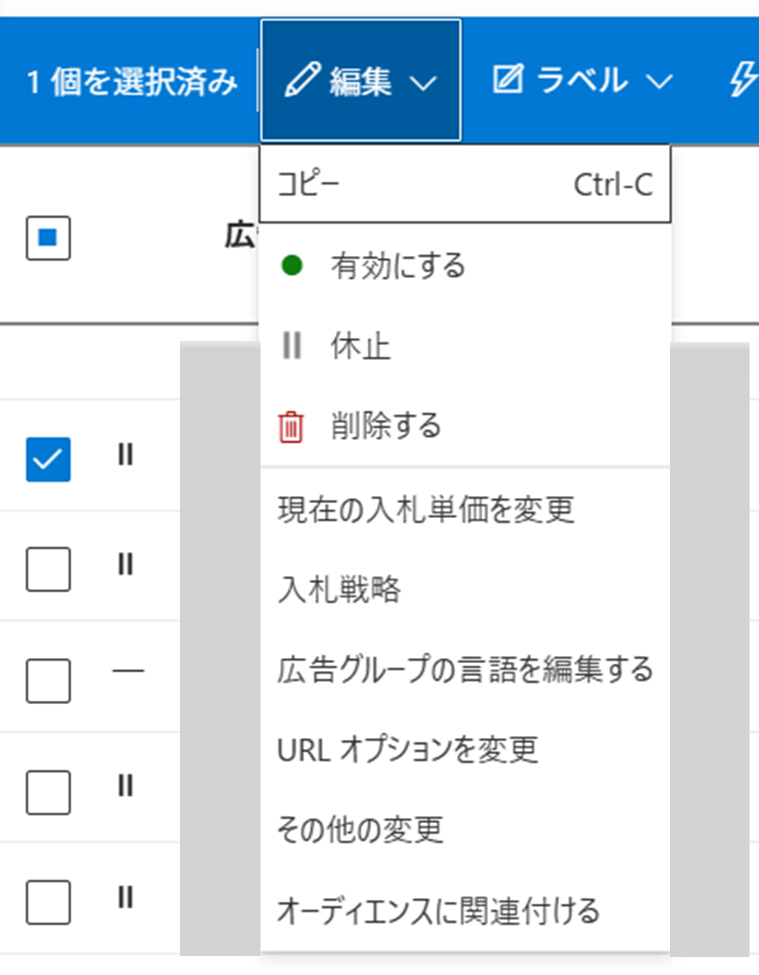The height and width of the screenshot is (975, 759).
Task: Select コピー from the edit menu
Action: point(465,185)
